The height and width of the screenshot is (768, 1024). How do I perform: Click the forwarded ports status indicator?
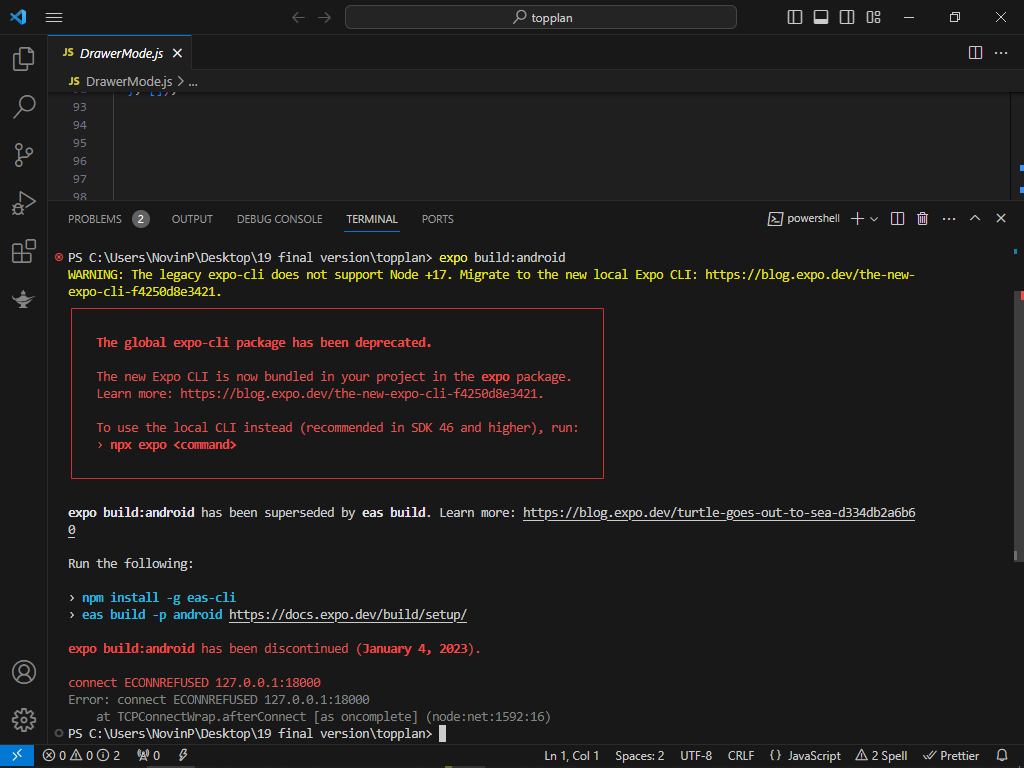click(x=149, y=756)
